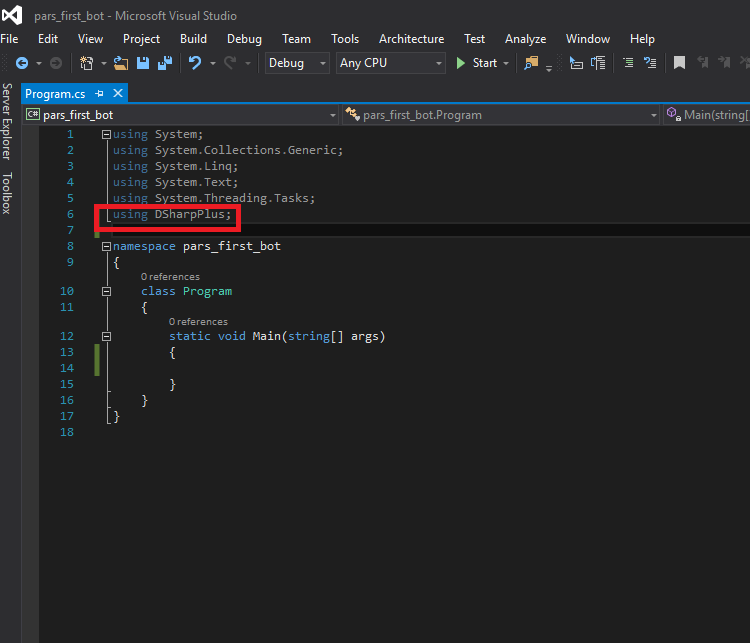
Task: Click the Visual Studio logo icon
Action: (12, 15)
